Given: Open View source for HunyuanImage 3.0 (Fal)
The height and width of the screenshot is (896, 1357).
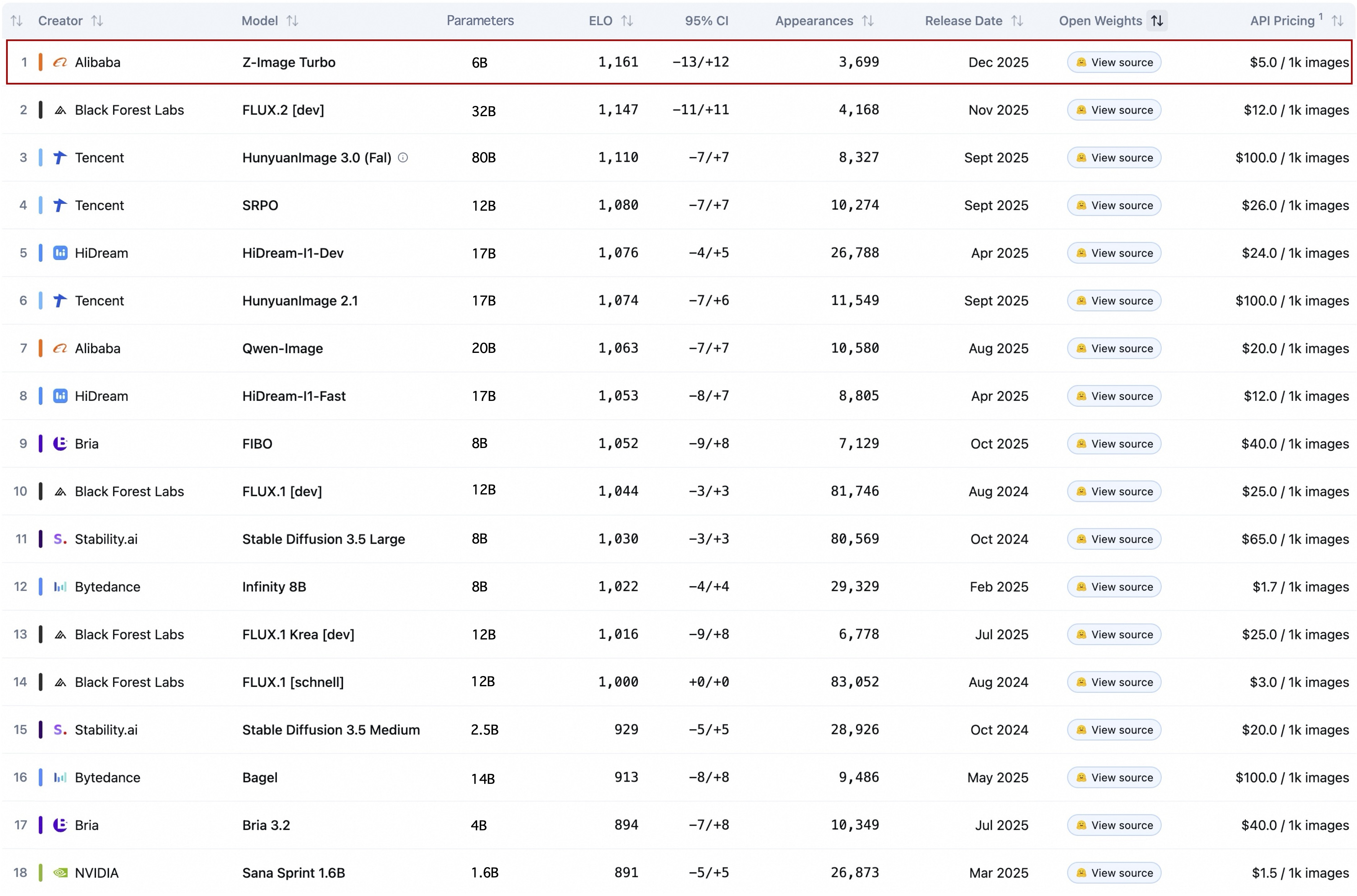Looking at the screenshot, I should point(1114,158).
